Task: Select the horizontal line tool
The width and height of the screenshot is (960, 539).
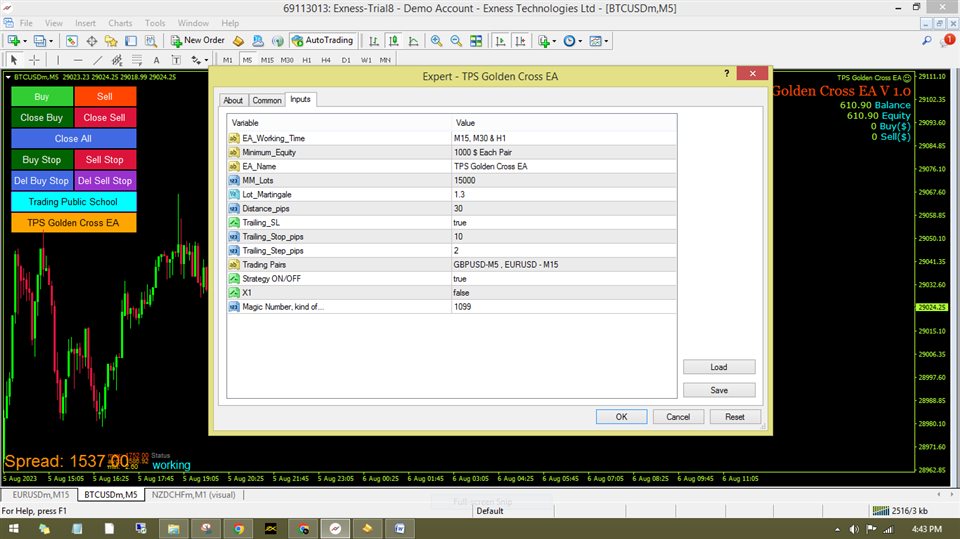Action: click(x=78, y=60)
